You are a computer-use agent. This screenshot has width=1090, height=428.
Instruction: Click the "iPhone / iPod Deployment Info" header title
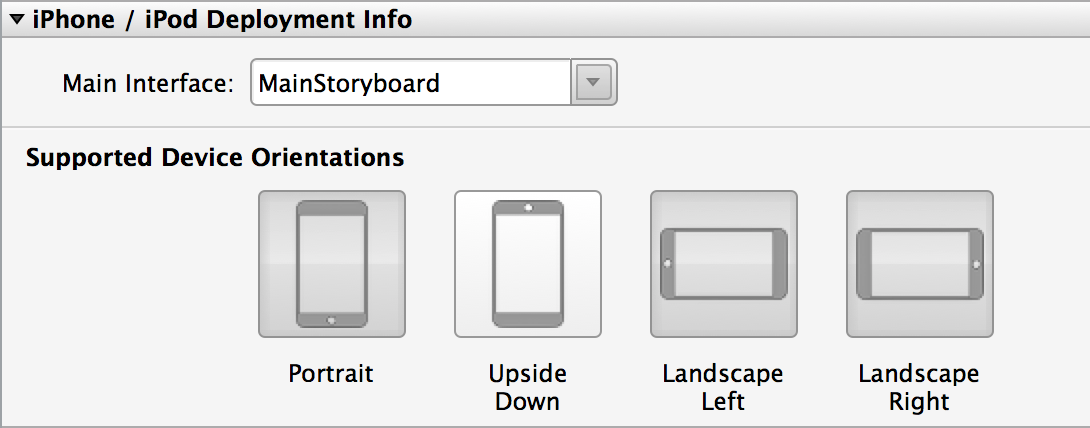click(x=222, y=20)
